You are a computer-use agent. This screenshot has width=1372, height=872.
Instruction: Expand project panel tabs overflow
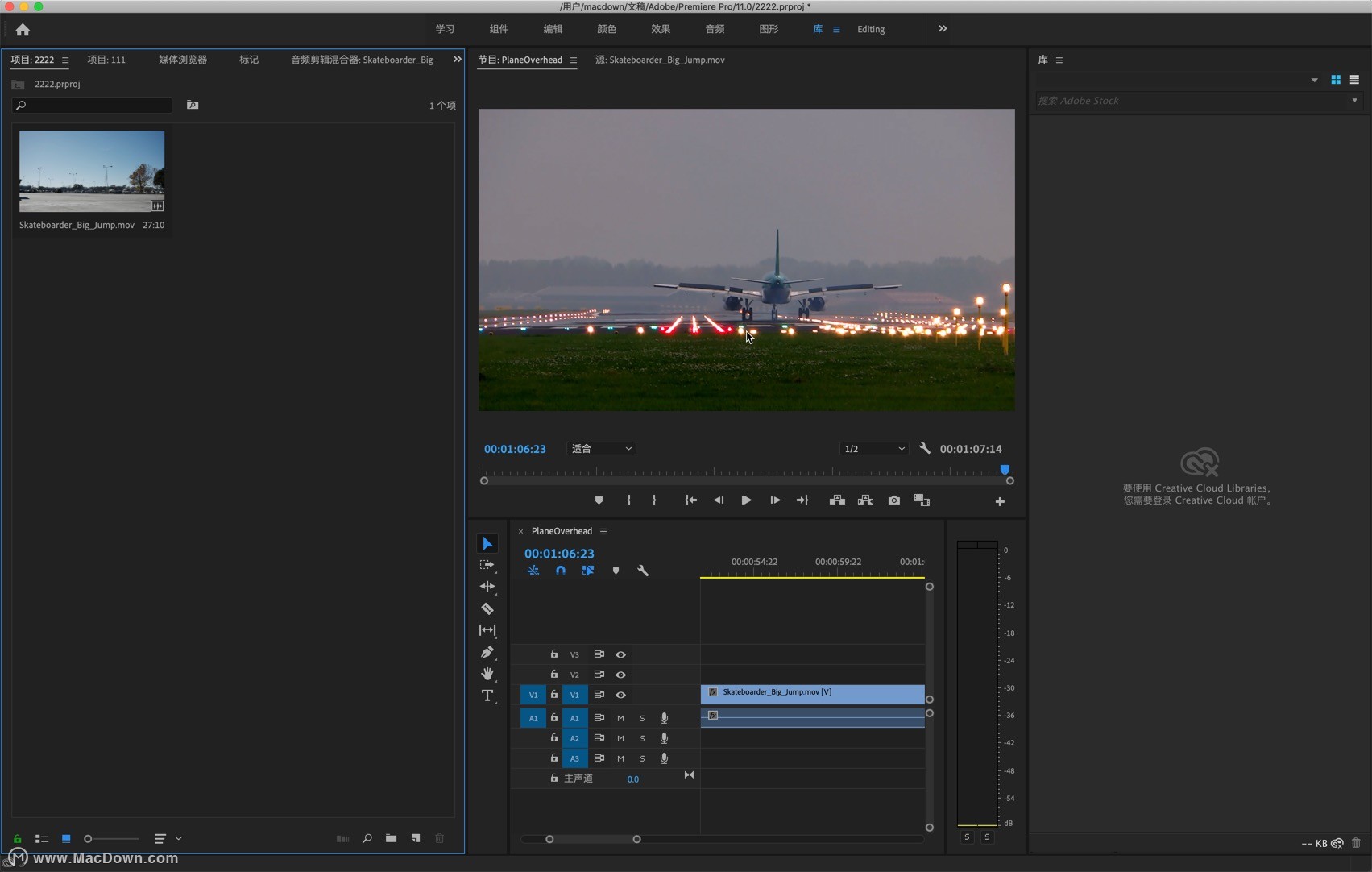[x=458, y=60]
